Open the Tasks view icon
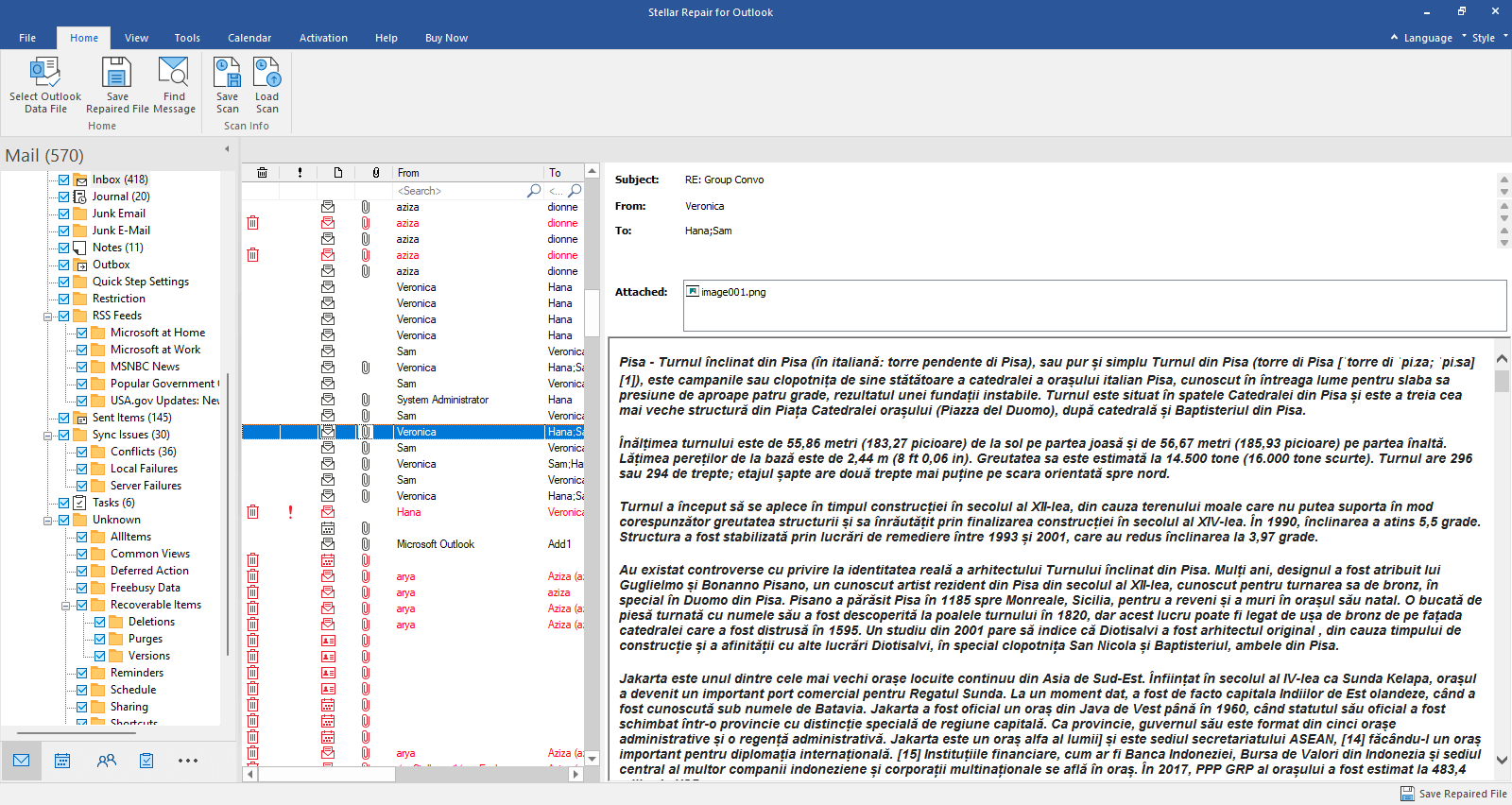The image size is (1512, 805). [x=146, y=761]
